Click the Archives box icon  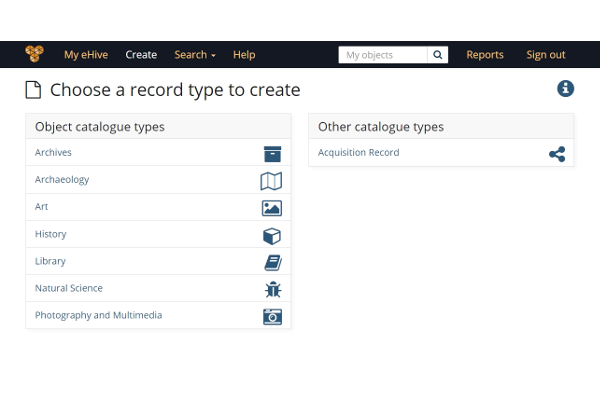272,154
